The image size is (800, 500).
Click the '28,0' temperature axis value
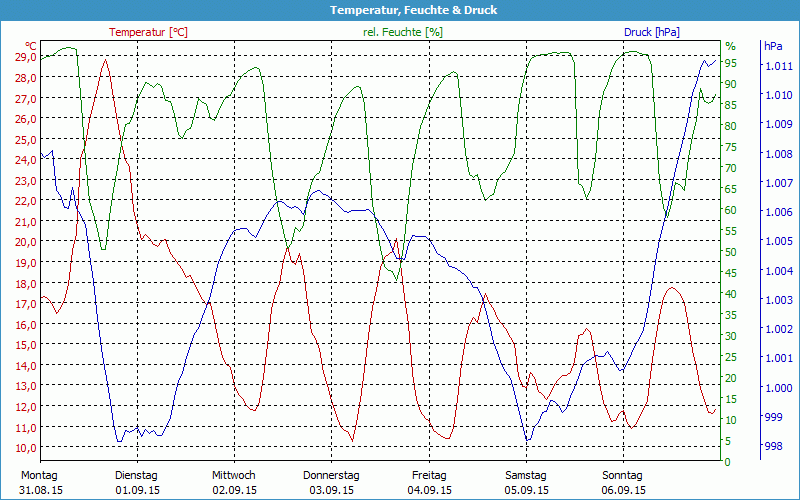coord(26,78)
